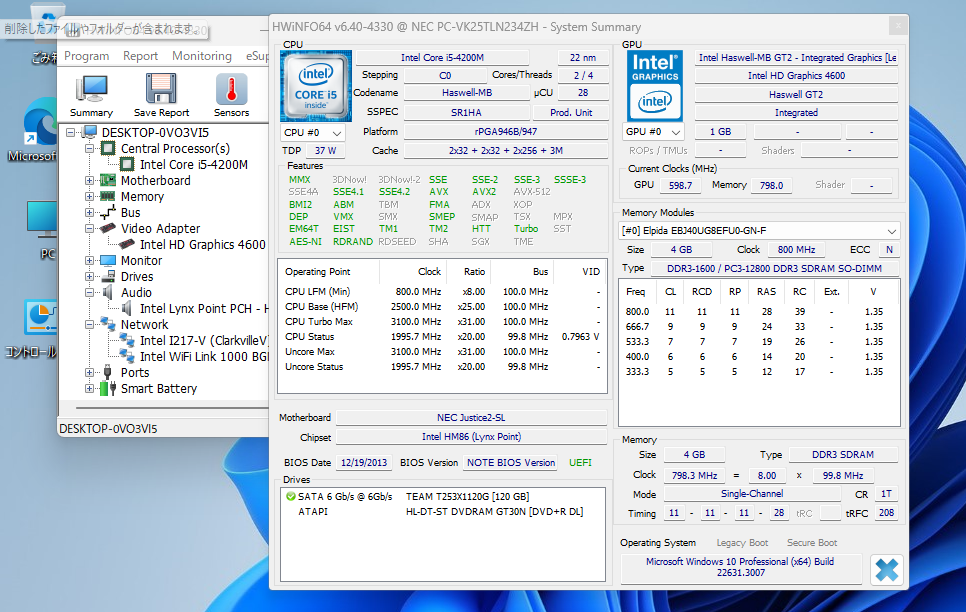
Task: Expand the Motherboard node
Action: tap(89, 180)
